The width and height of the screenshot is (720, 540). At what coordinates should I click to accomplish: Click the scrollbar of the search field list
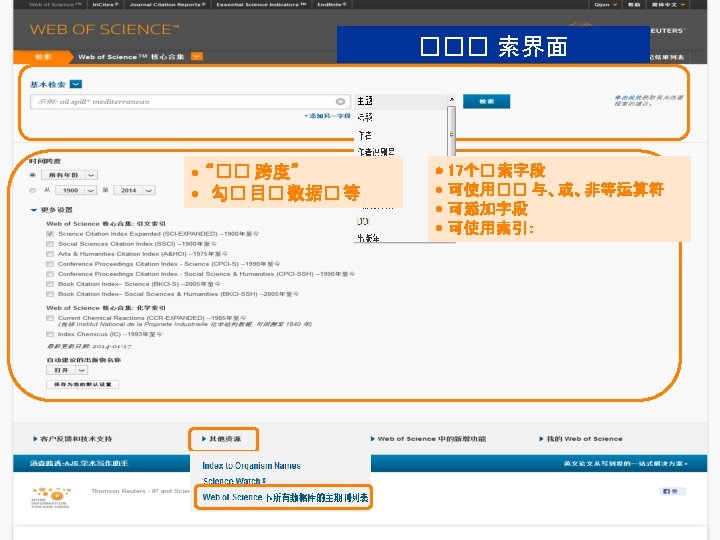pyautogui.click(x=451, y=131)
